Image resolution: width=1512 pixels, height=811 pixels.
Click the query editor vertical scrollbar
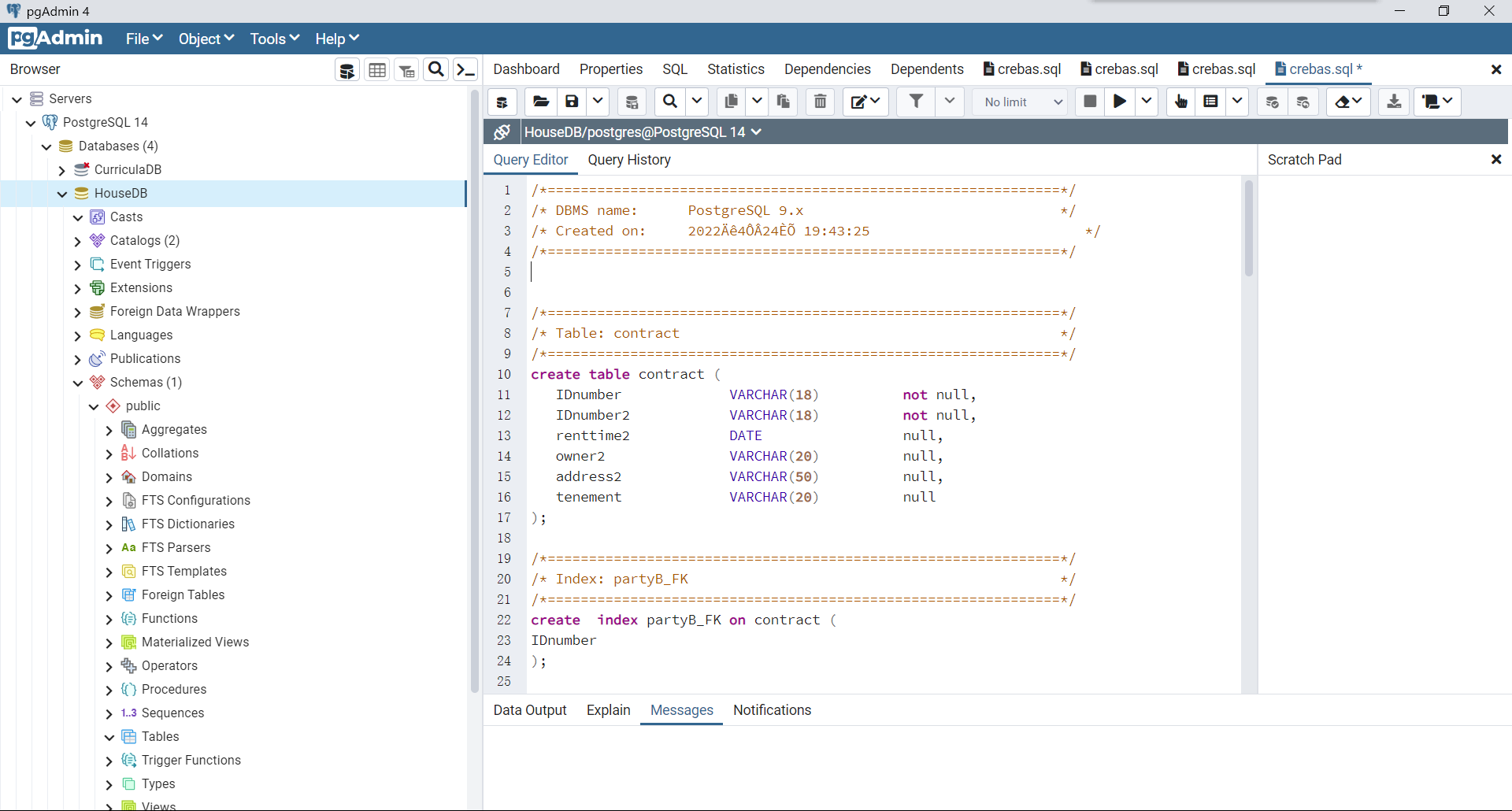[1248, 228]
